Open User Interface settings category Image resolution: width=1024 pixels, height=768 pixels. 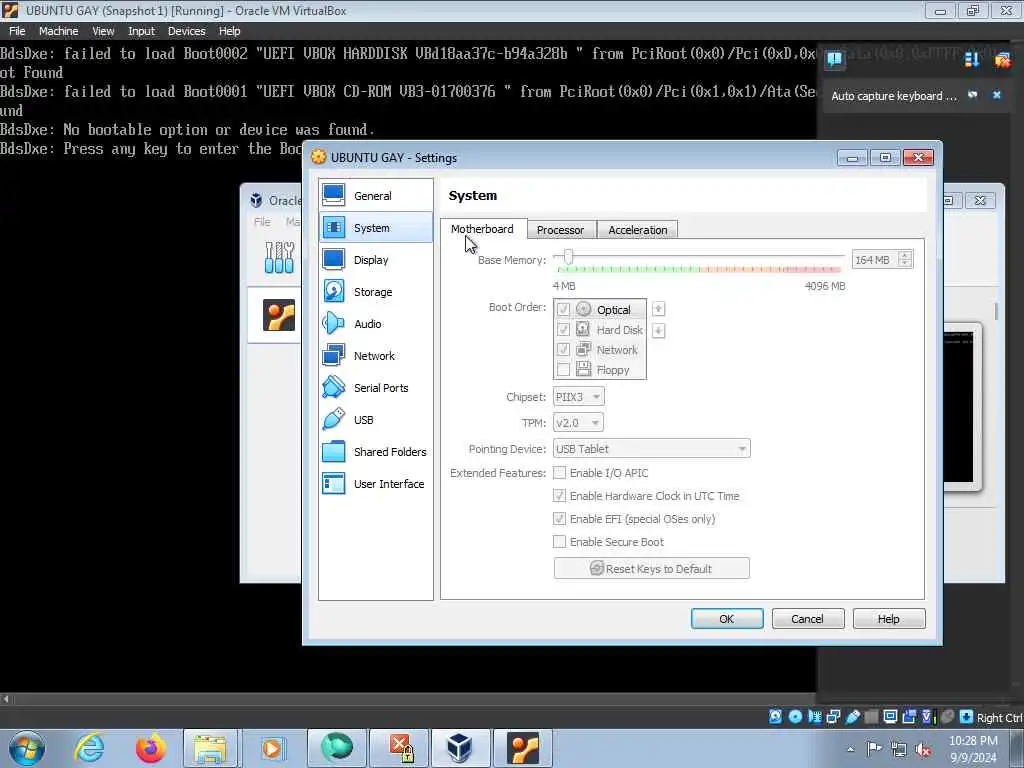[376, 483]
